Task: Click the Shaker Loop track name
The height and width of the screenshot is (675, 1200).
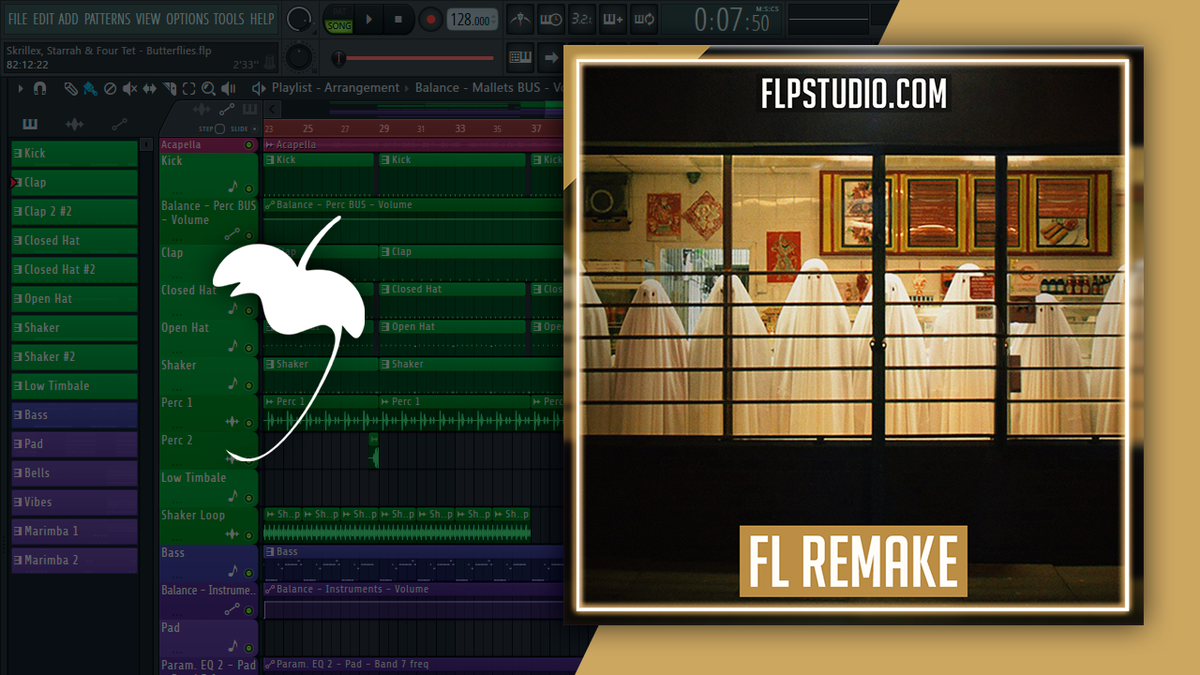Action: pos(195,514)
